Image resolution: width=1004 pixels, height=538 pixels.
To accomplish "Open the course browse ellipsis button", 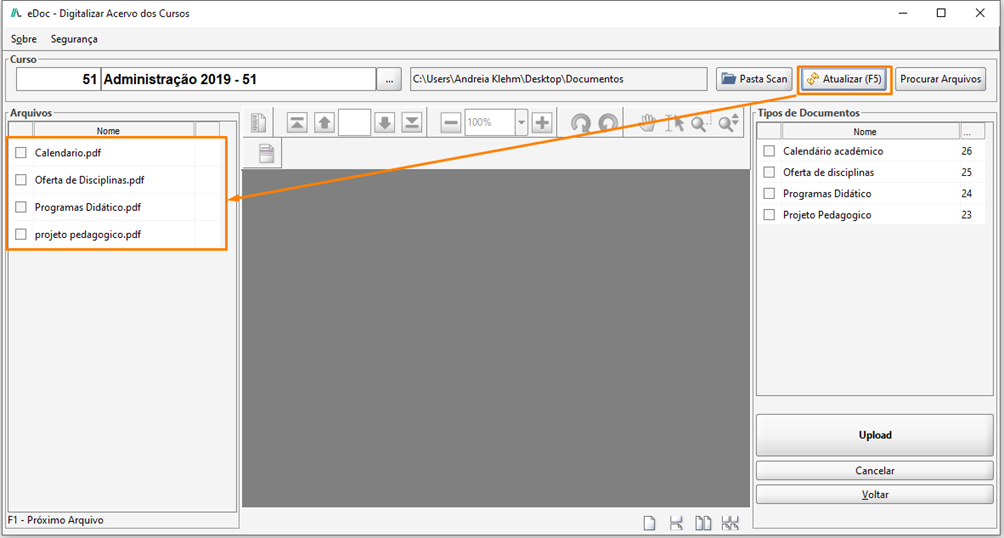I will tap(389, 79).
